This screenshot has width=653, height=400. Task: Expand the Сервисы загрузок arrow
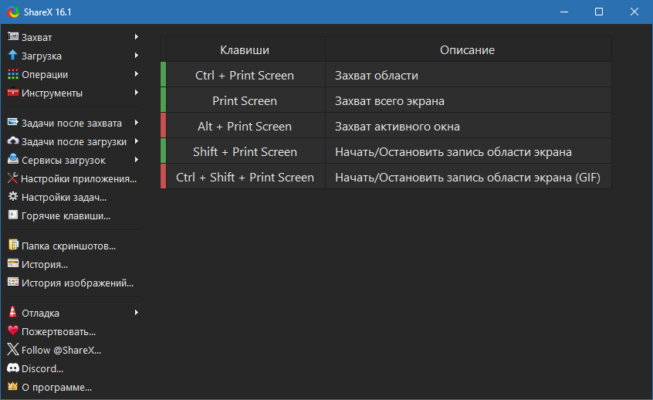pyautogui.click(x=136, y=160)
